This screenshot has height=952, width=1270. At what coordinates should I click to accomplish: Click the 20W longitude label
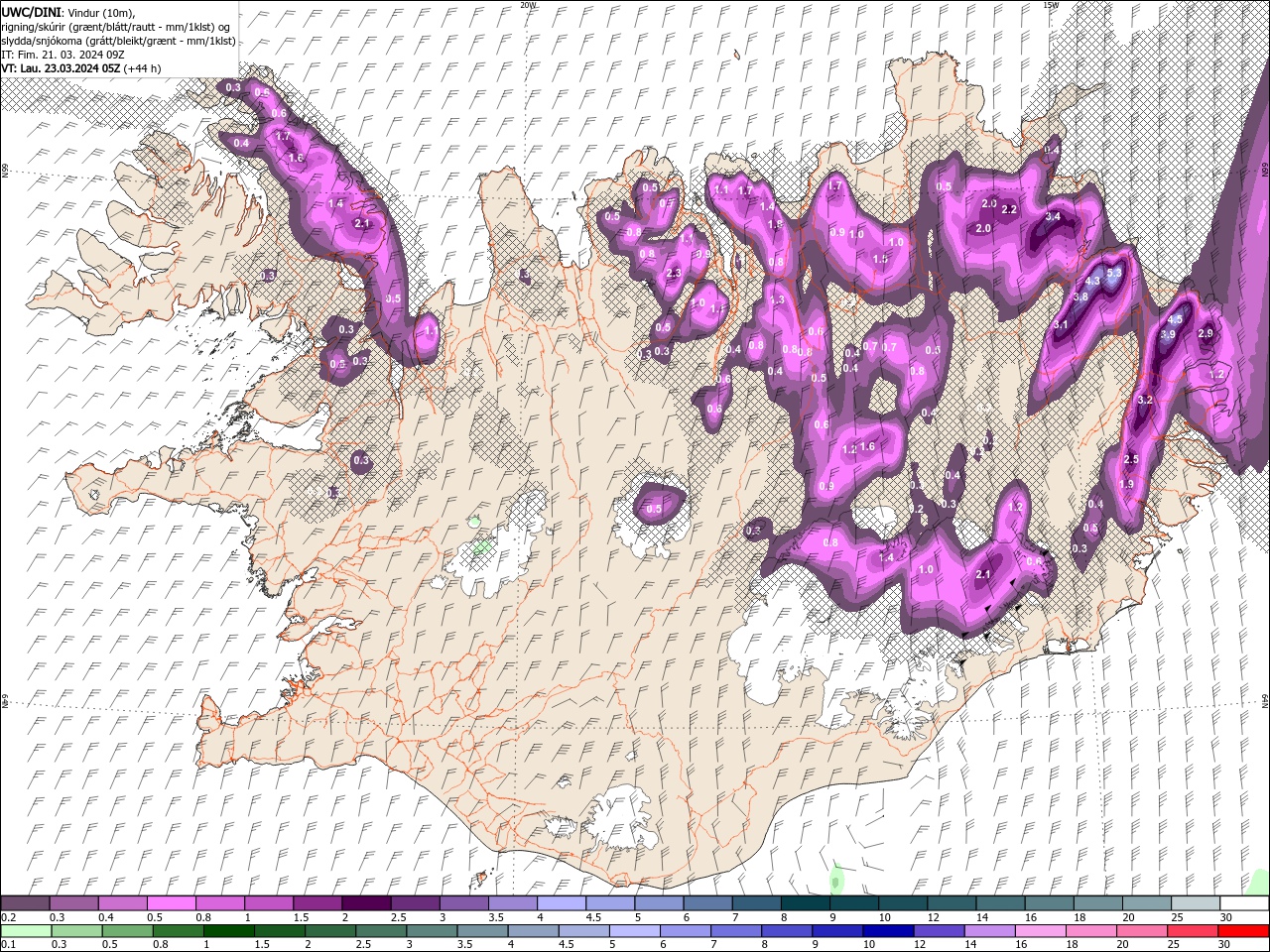click(528, 5)
